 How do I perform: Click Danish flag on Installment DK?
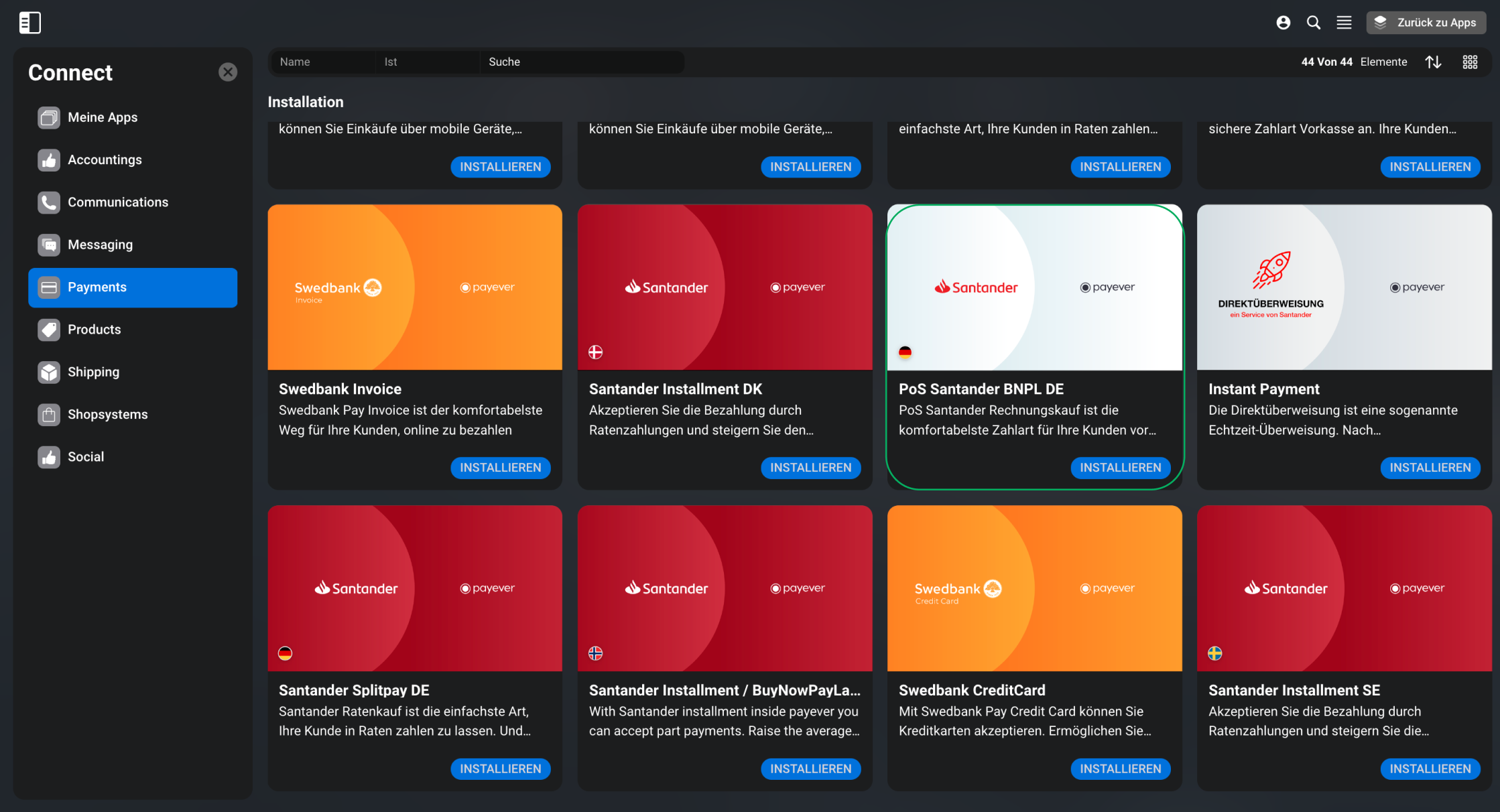tap(595, 352)
